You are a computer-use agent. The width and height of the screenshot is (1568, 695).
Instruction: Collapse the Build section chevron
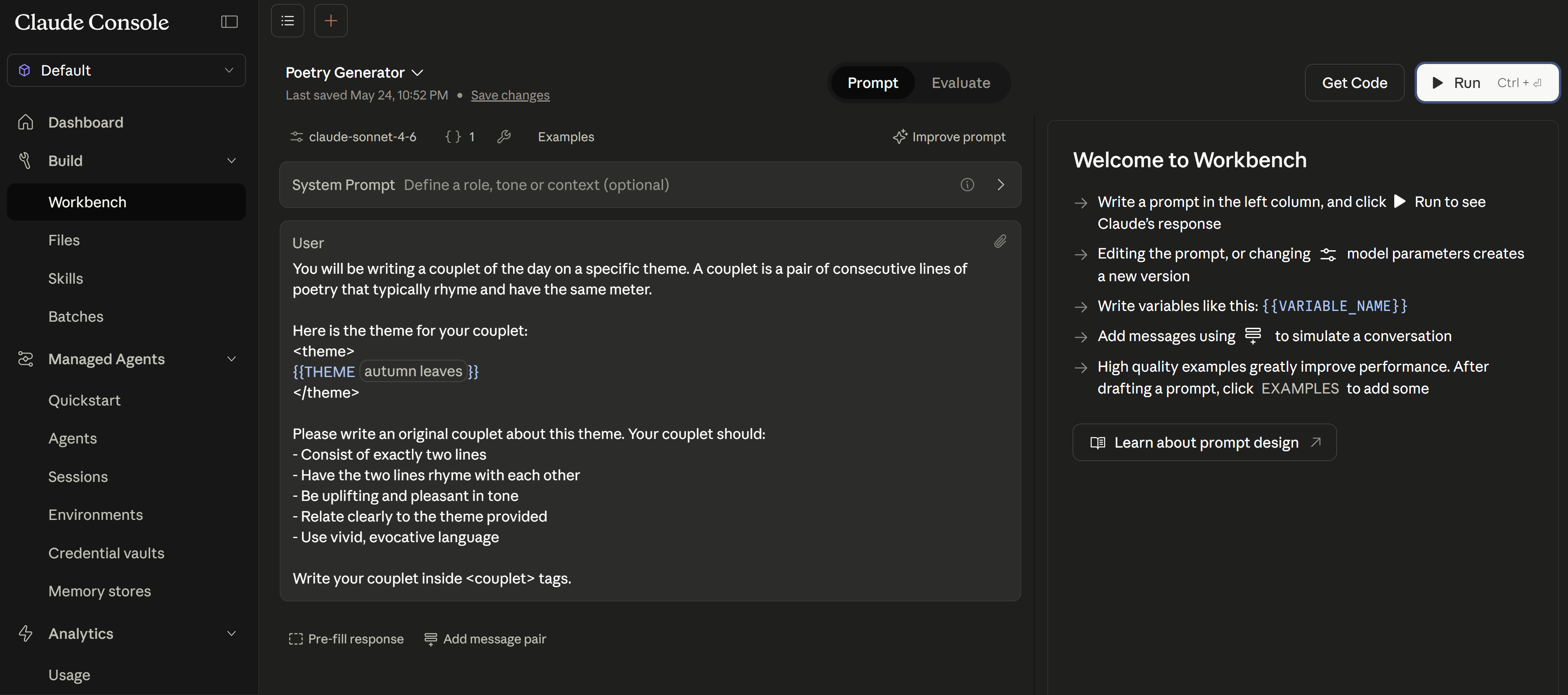coord(231,161)
